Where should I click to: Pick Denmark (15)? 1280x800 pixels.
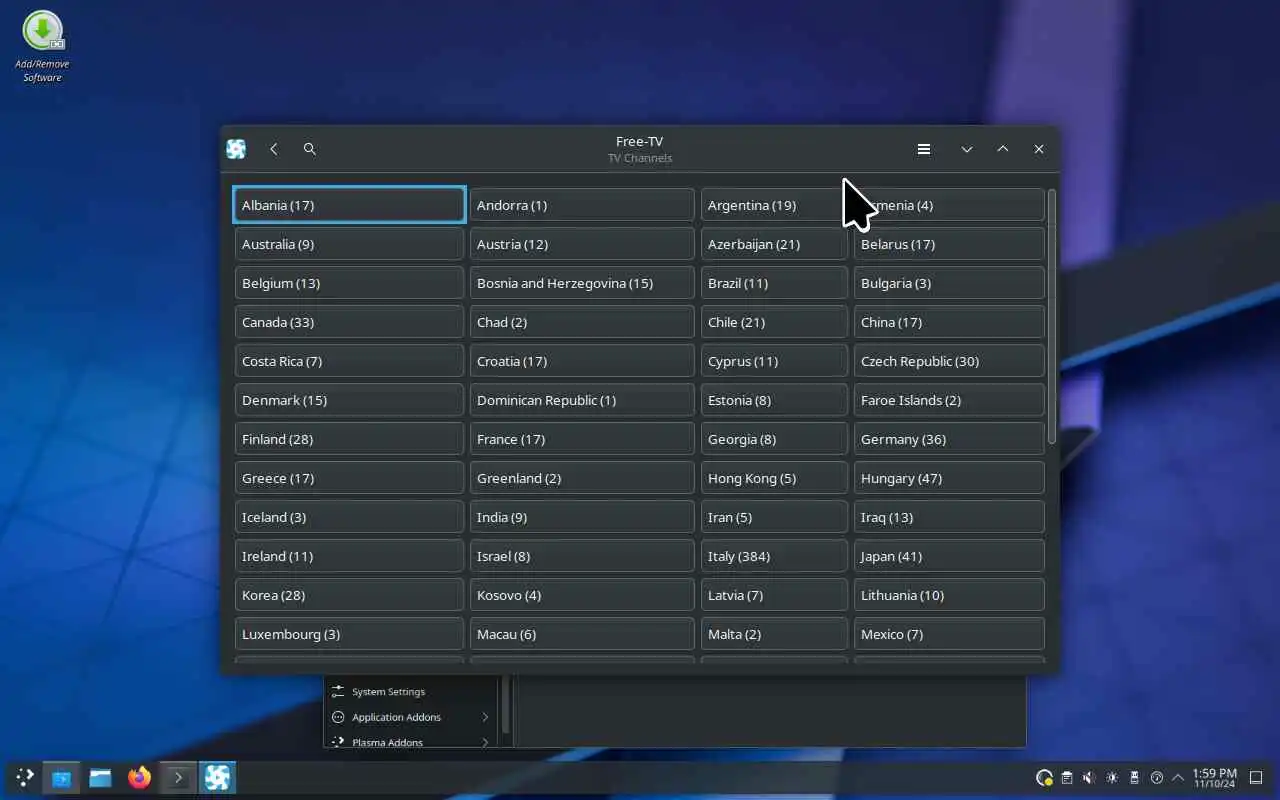[349, 400]
